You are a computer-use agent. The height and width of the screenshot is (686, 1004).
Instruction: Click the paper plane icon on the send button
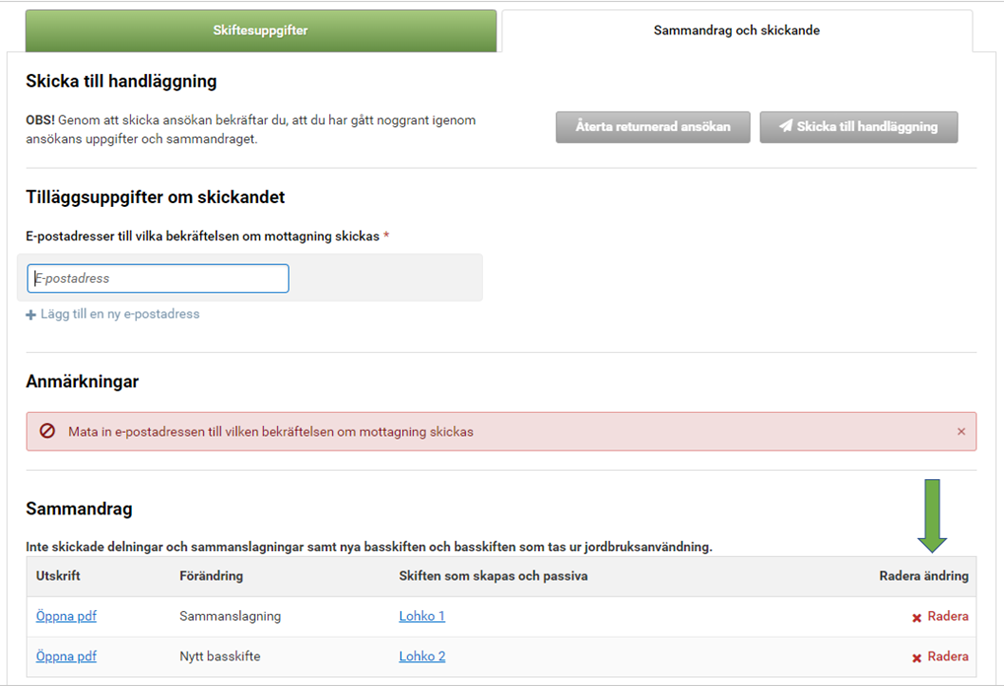click(x=786, y=127)
